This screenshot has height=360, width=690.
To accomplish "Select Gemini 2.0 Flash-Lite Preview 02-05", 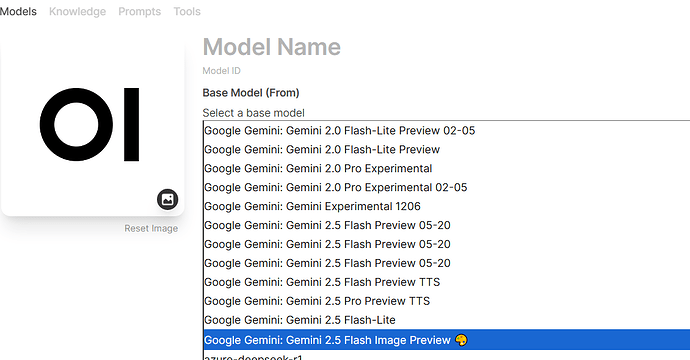I will tap(447, 131).
